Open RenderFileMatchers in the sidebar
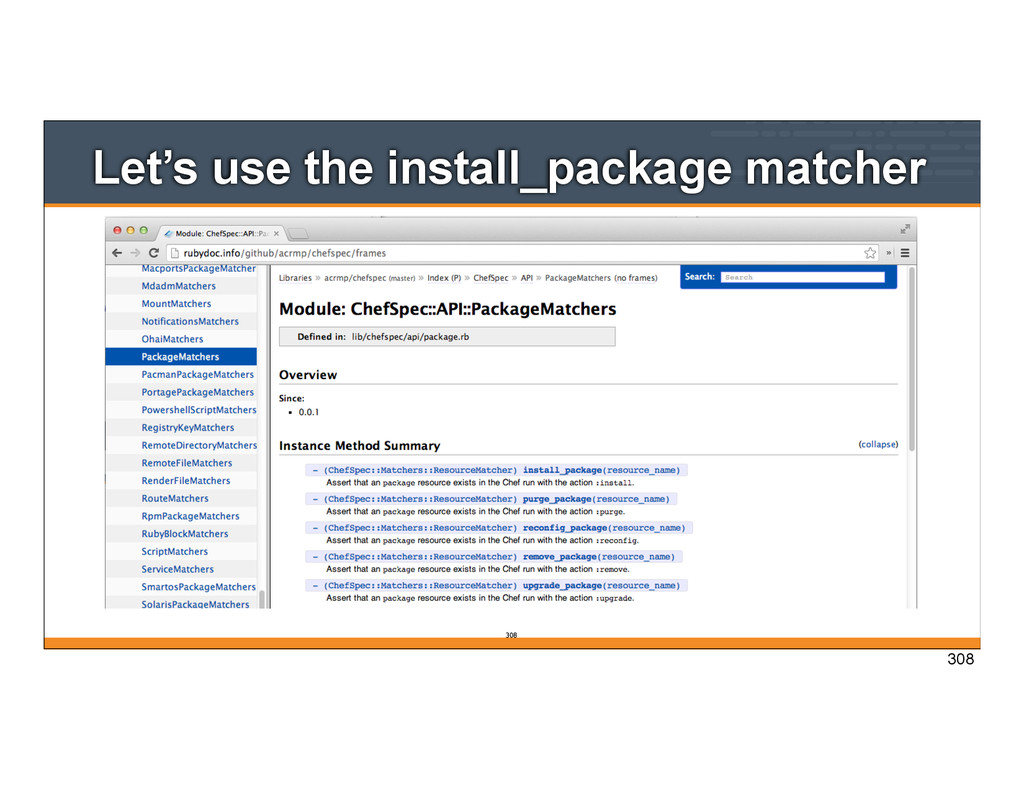Screen dimensions: 1024x791 point(185,480)
